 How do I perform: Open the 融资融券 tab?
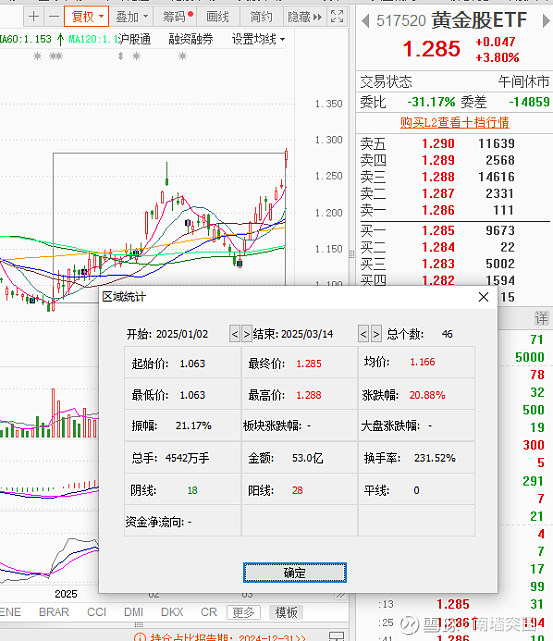(x=190, y=39)
